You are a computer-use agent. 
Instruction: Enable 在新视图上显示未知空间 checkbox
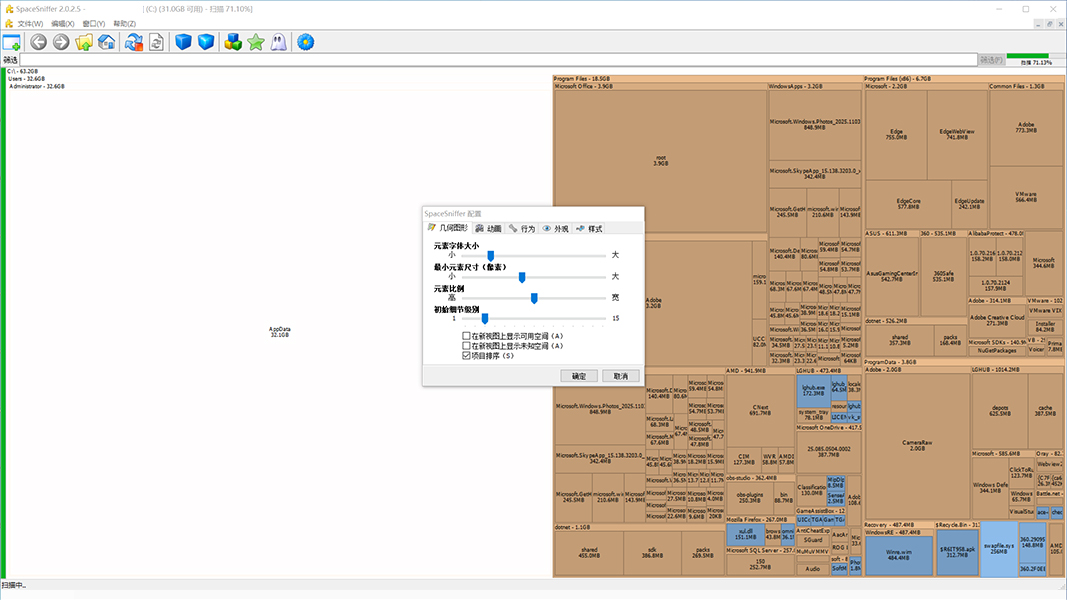point(466,345)
